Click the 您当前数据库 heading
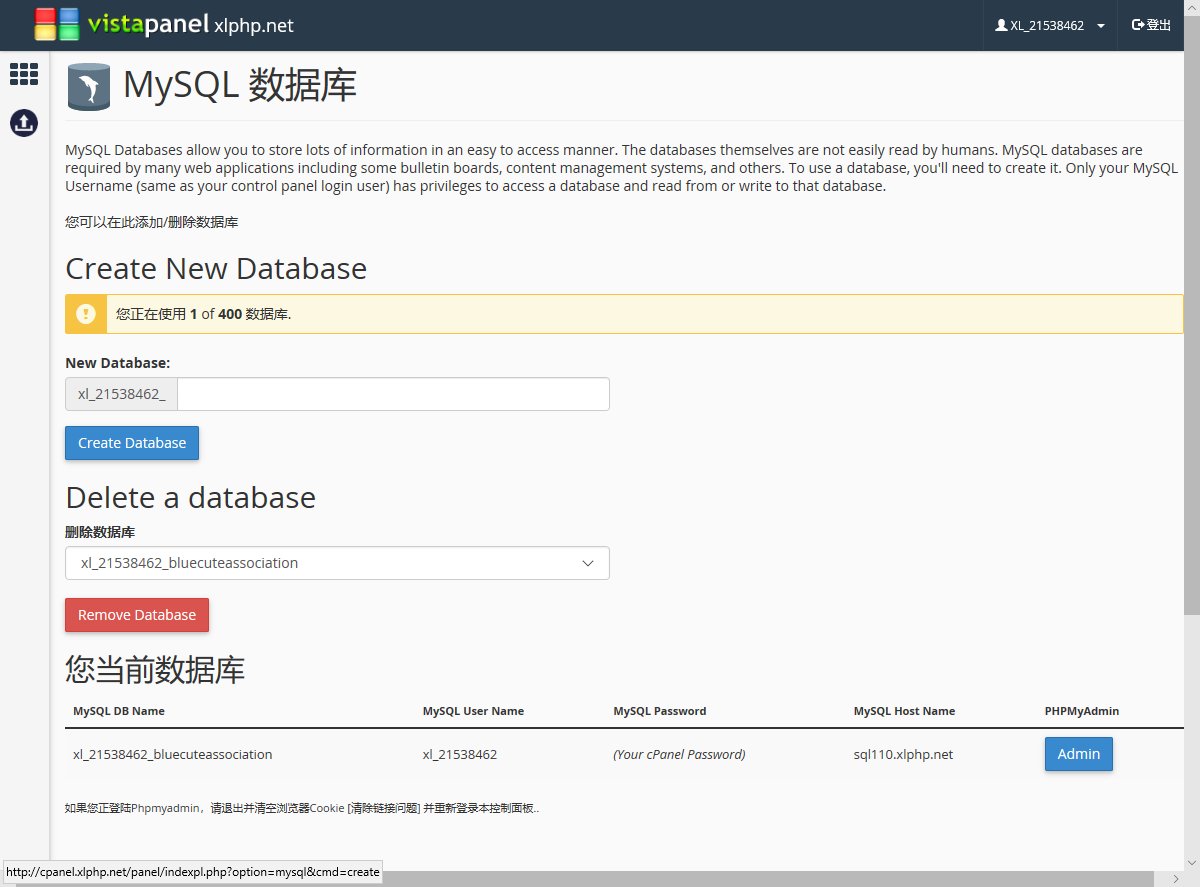1200x887 pixels. pos(155,669)
